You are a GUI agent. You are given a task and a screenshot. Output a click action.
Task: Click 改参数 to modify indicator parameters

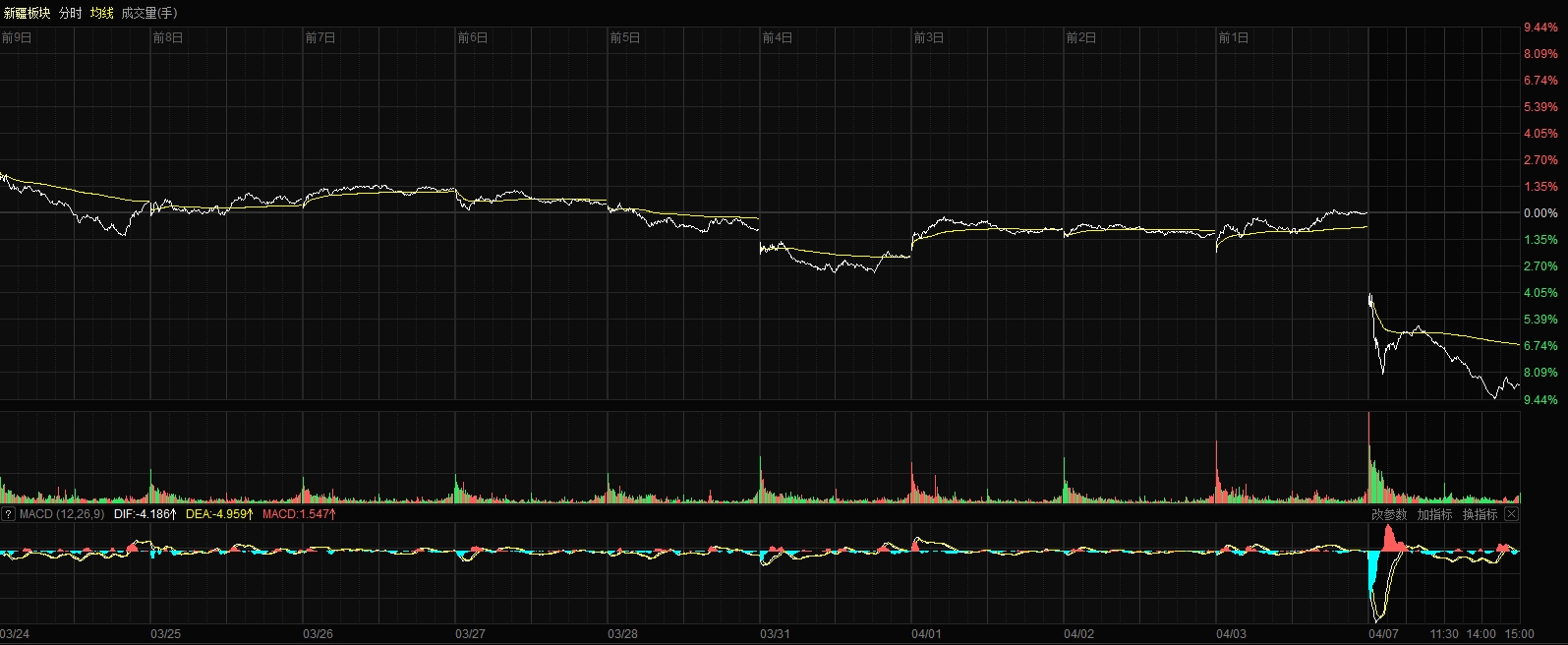[1389, 514]
